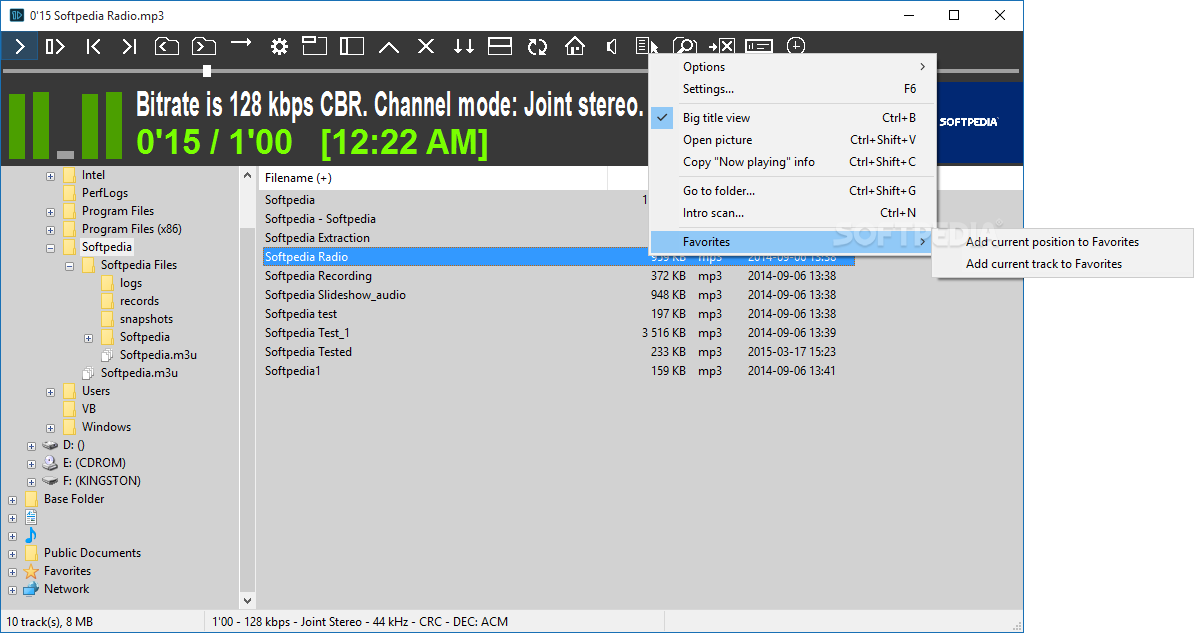Go to next folder icon

pyautogui.click(x=203, y=46)
